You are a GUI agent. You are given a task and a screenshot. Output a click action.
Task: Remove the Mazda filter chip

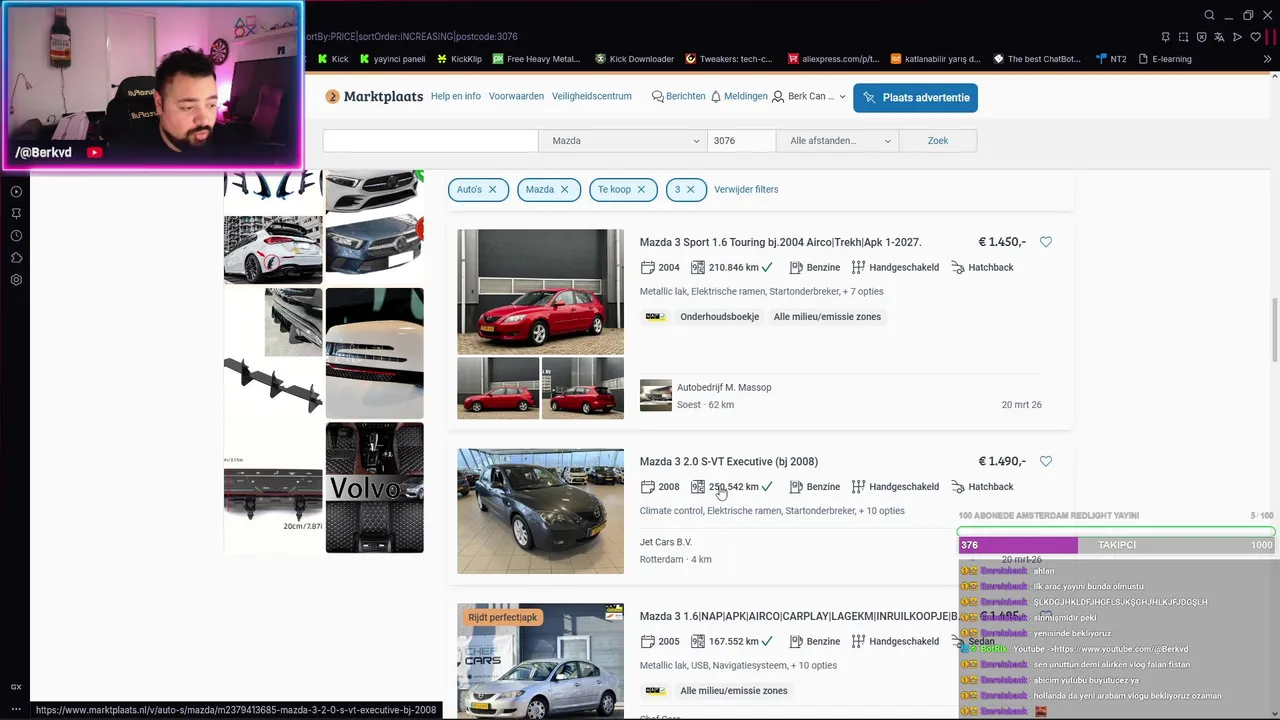pyautogui.click(x=564, y=189)
